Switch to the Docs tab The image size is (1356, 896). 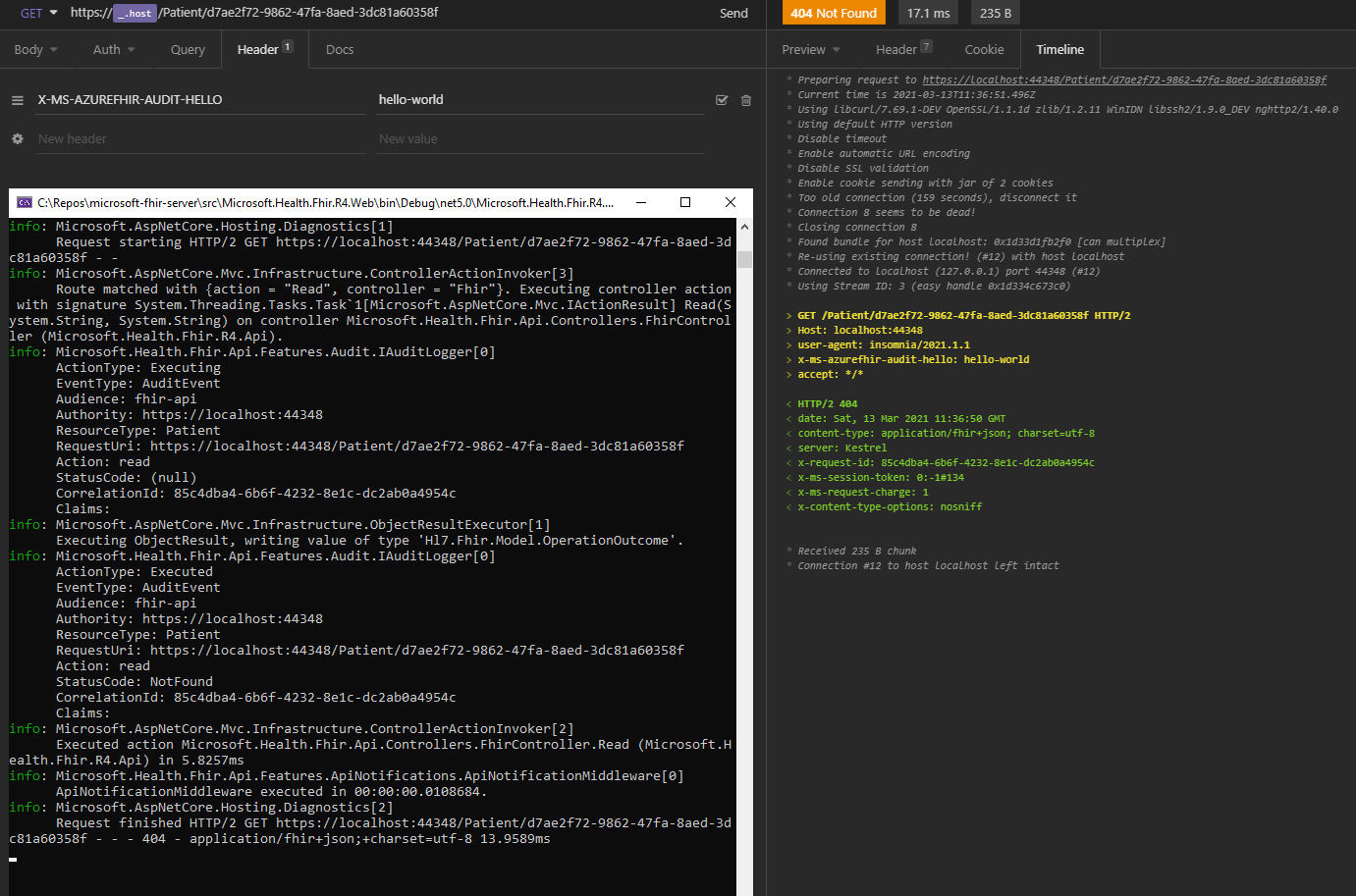click(x=340, y=49)
